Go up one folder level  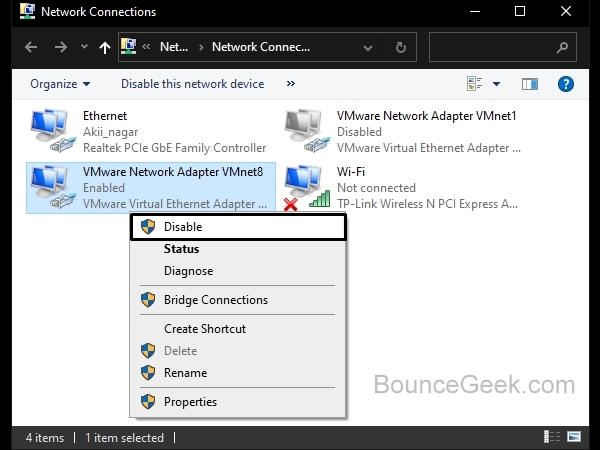click(104, 47)
